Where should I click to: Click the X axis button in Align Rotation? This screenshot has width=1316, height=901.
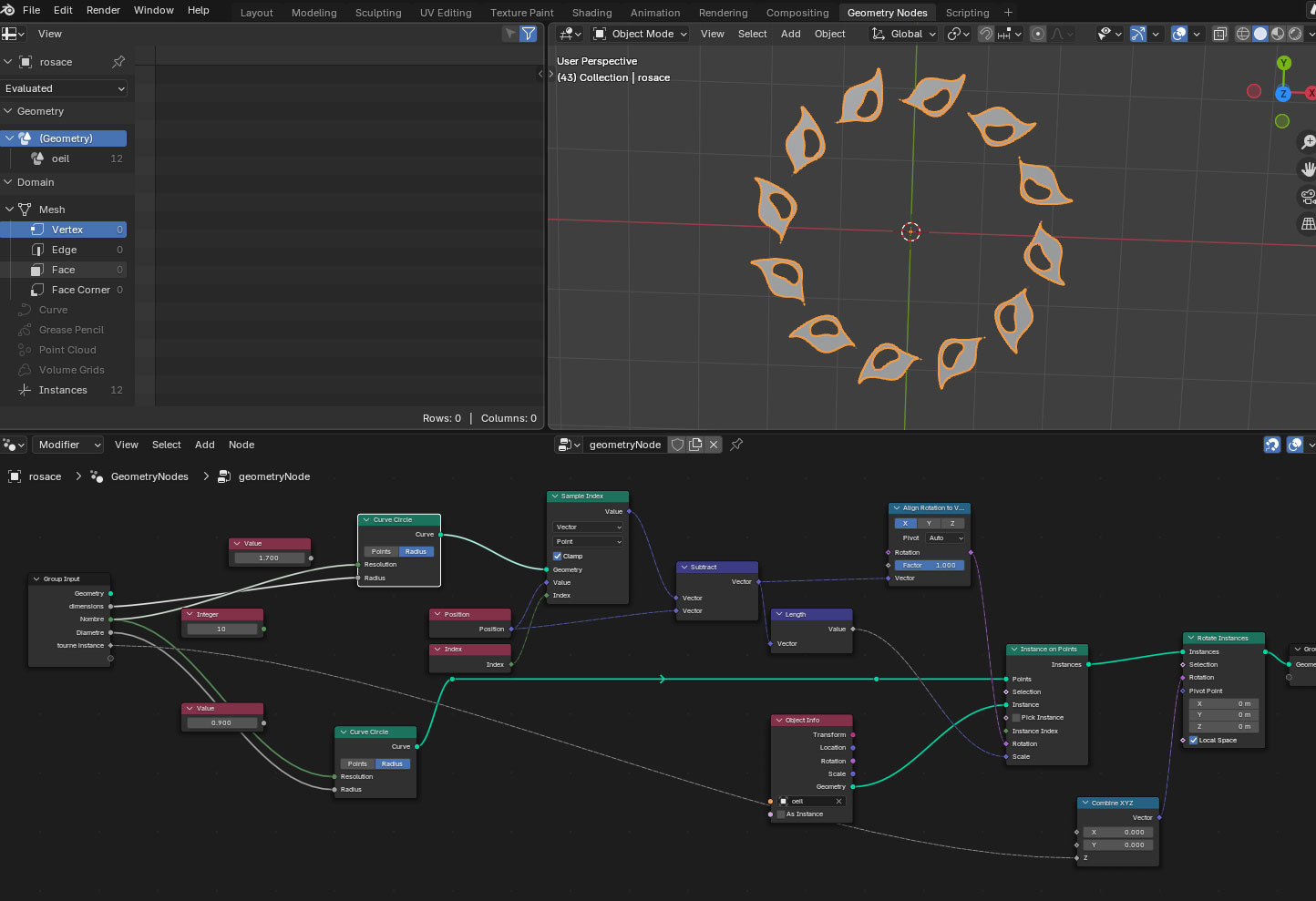coord(905,524)
